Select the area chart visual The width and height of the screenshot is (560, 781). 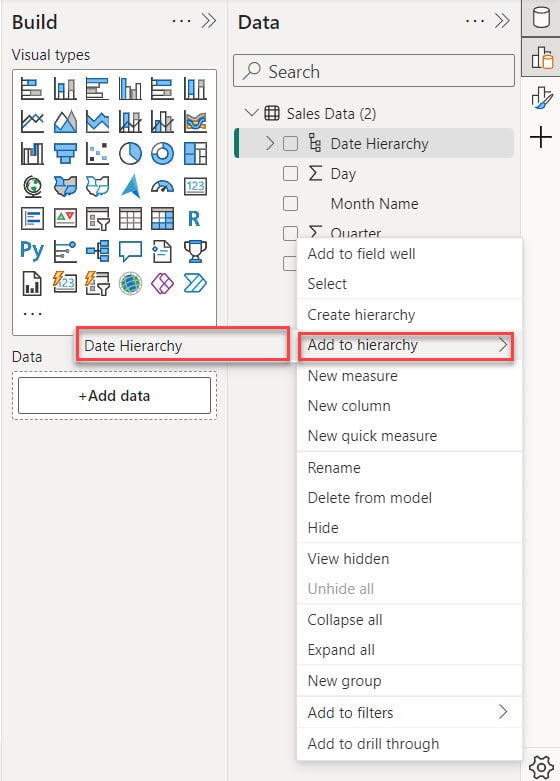65,122
